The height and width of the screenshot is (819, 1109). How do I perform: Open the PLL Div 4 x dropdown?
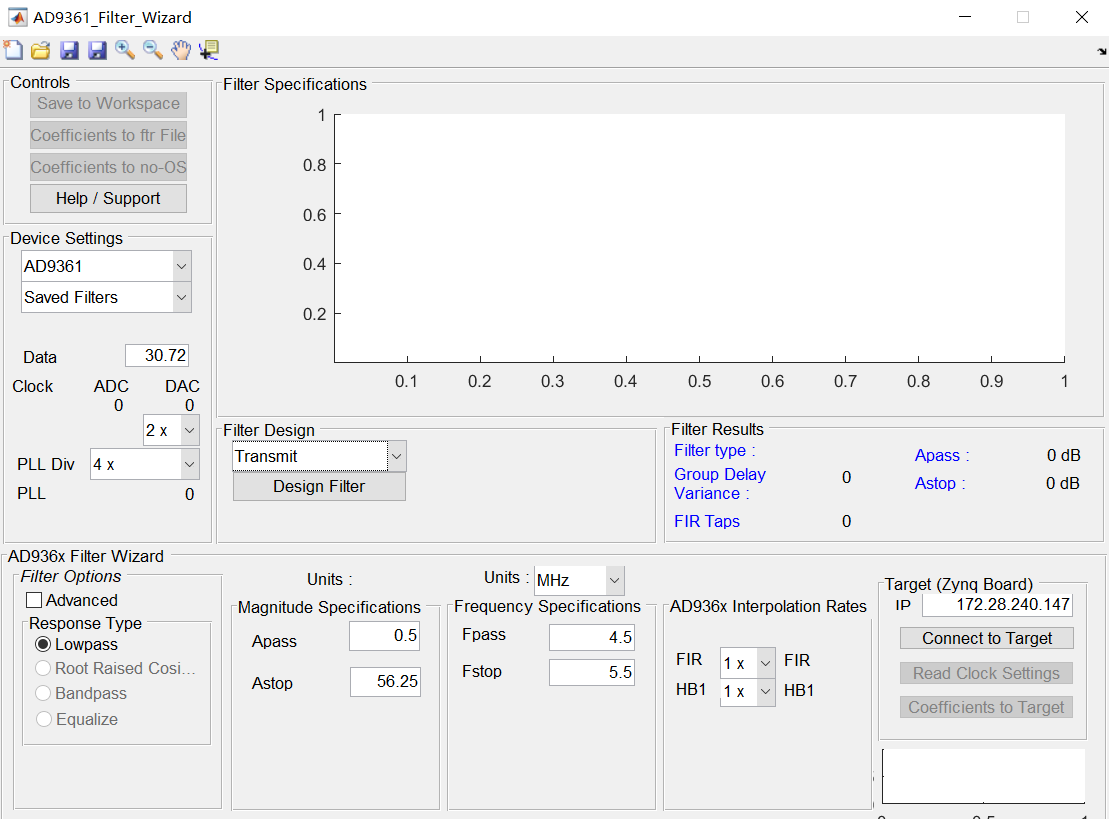click(144, 464)
